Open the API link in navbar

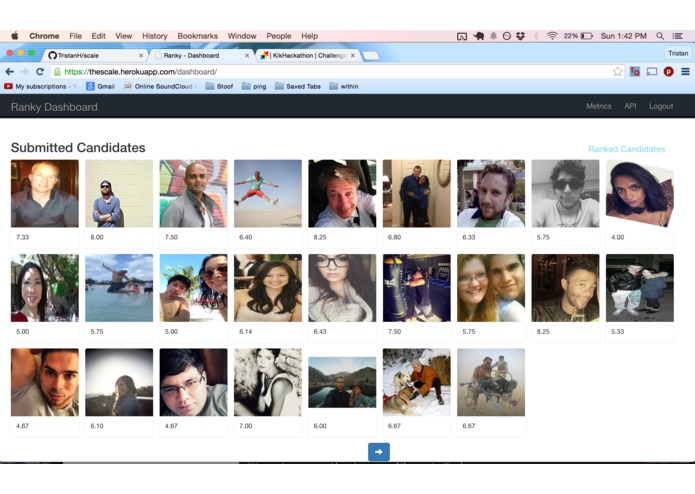(630, 106)
